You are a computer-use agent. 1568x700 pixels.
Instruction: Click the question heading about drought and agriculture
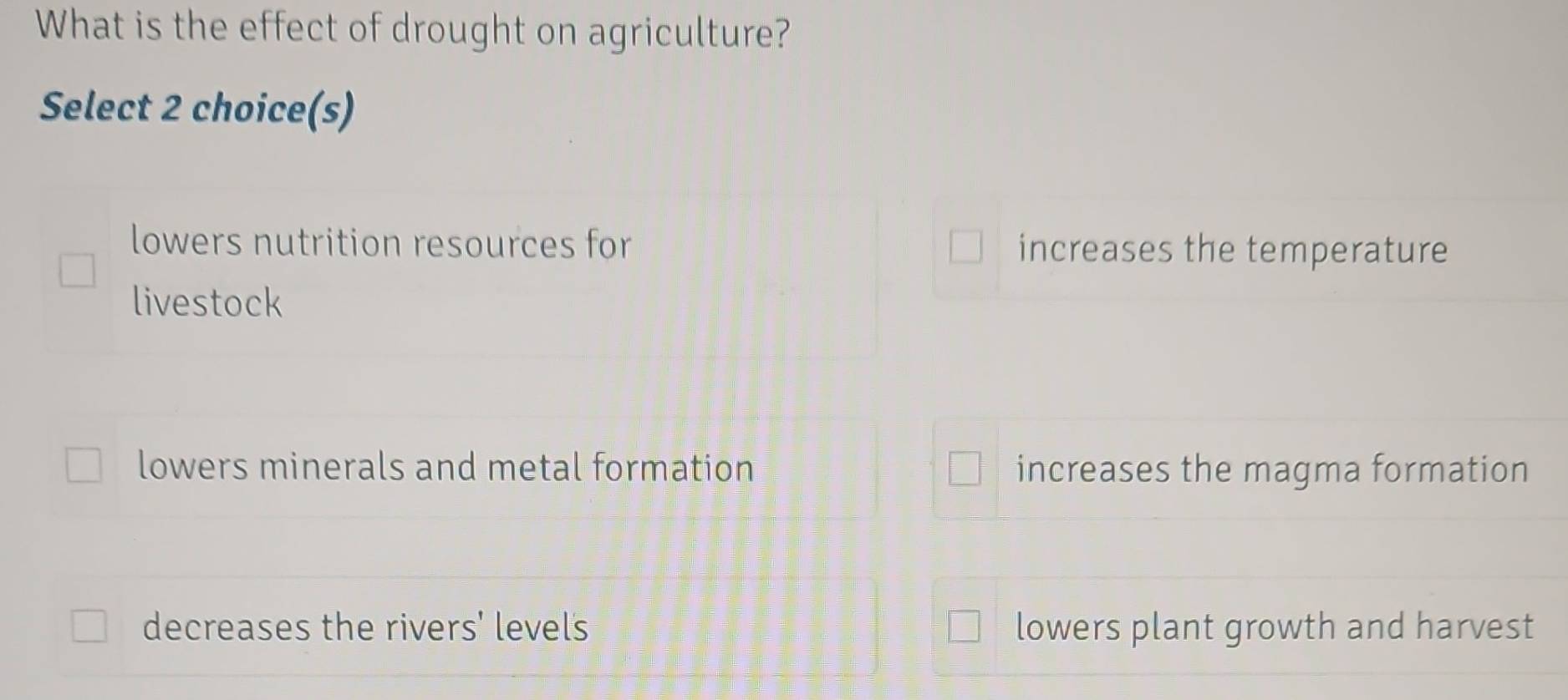pos(412,30)
